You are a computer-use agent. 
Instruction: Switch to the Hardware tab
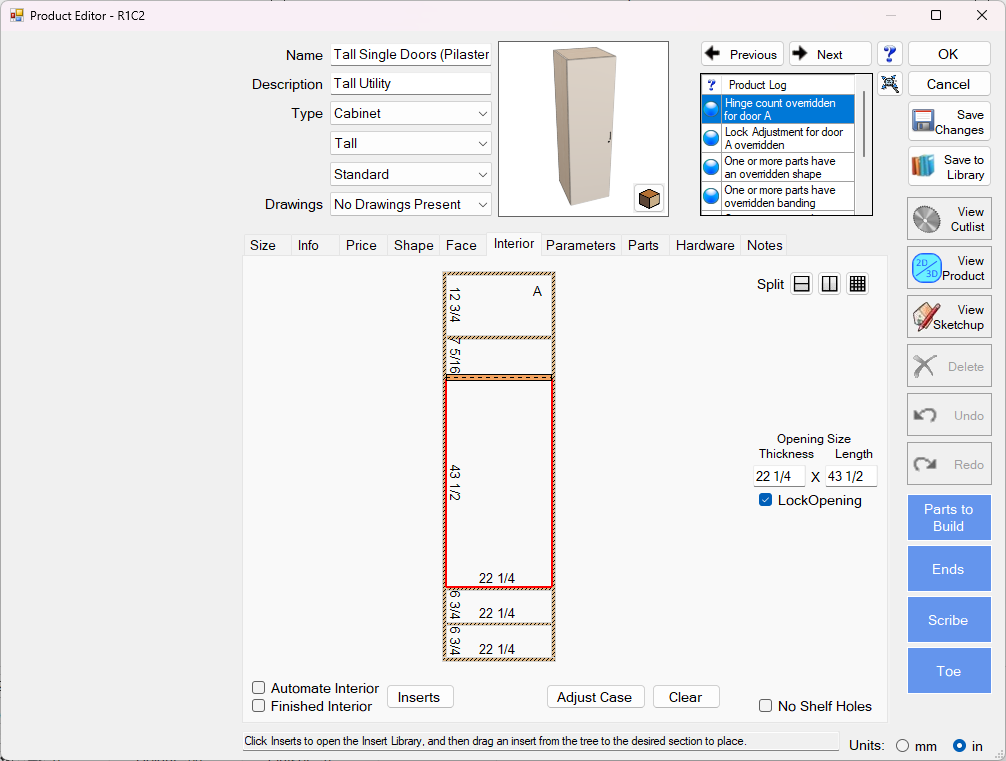705,245
